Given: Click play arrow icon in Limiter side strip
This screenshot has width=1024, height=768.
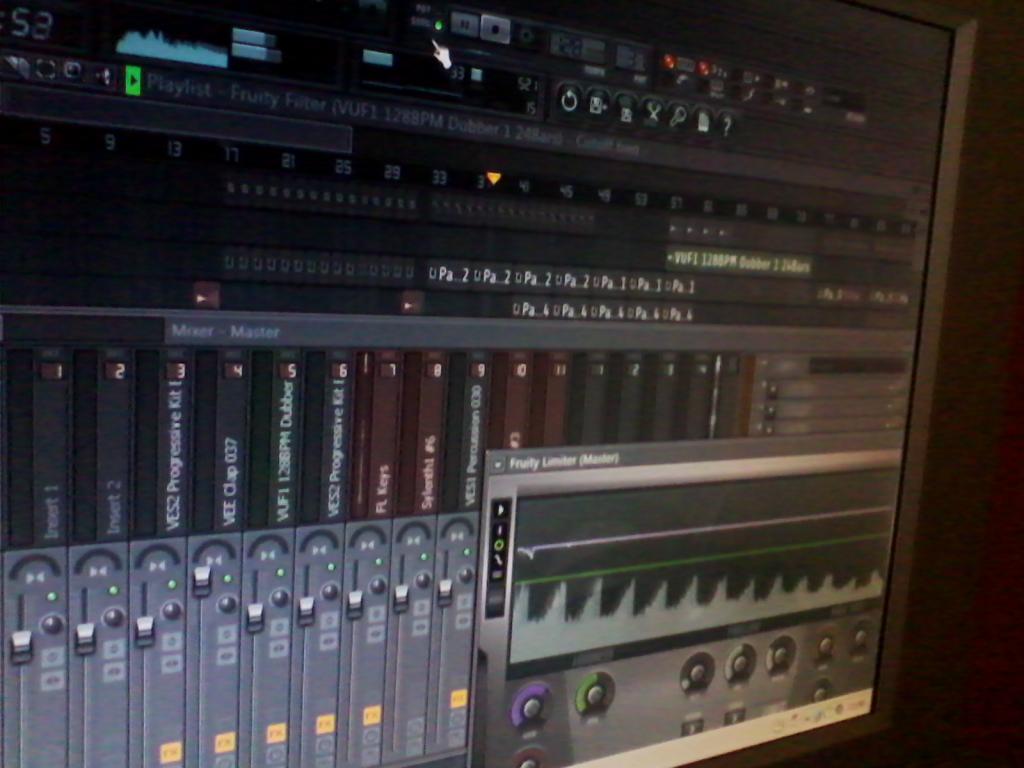Looking at the screenshot, I should (500, 509).
